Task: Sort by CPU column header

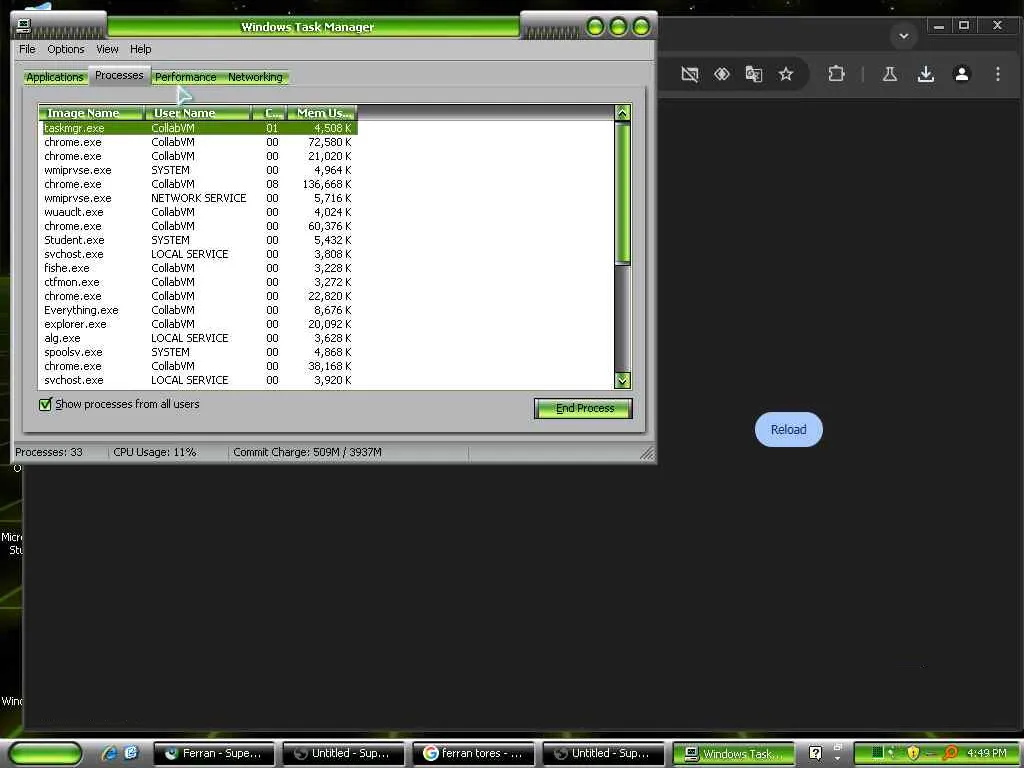Action: pos(270,113)
